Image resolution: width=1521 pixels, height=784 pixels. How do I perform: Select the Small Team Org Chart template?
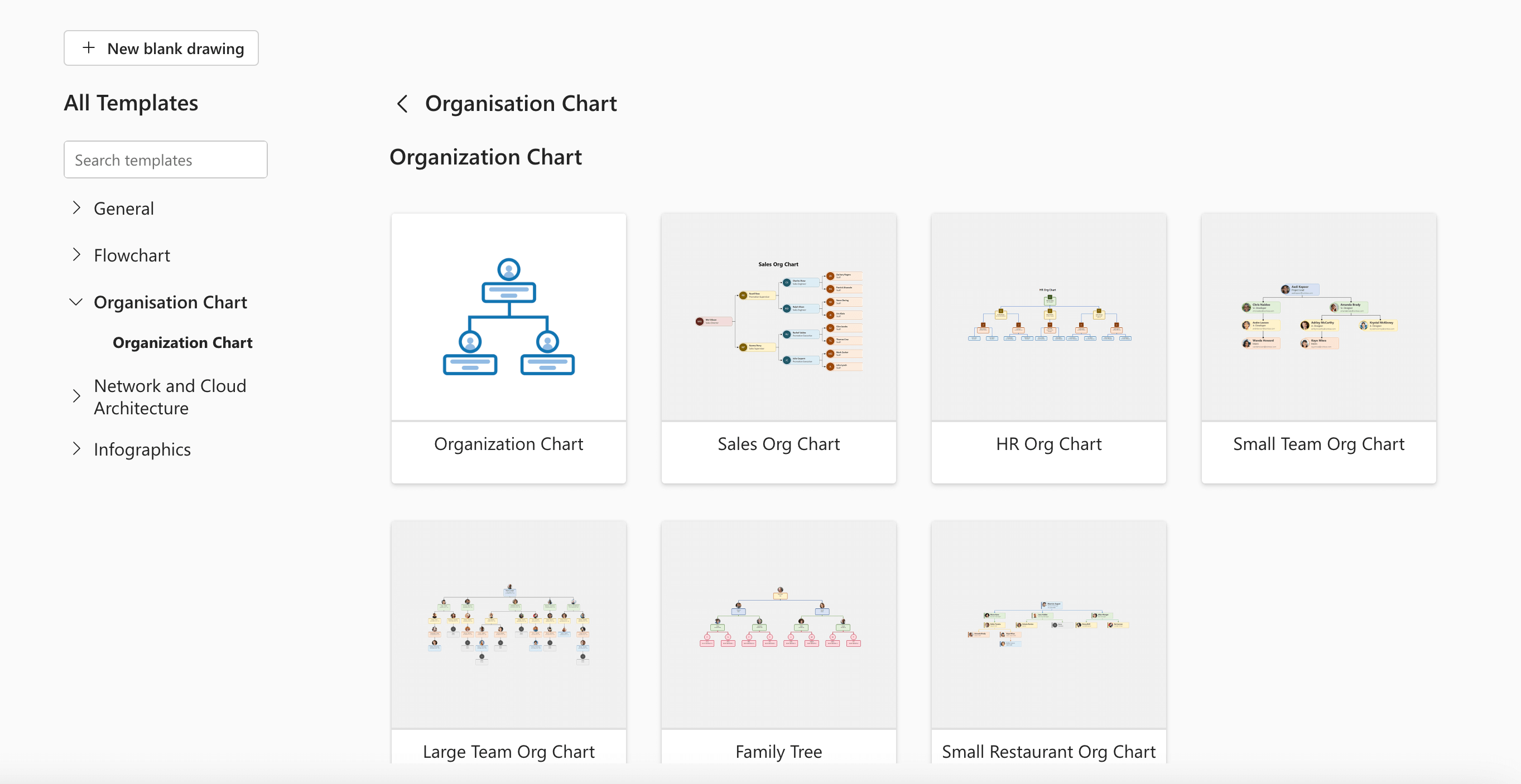(x=1318, y=348)
